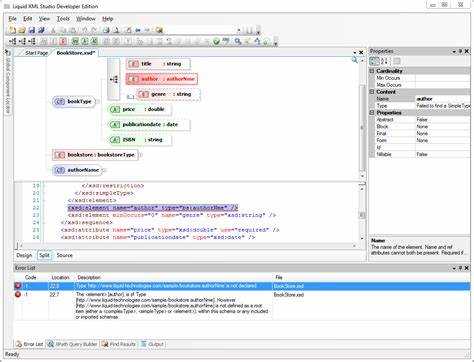Switch Properties to Categorized view
The width and height of the screenshot is (474, 362).
click(374, 61)
